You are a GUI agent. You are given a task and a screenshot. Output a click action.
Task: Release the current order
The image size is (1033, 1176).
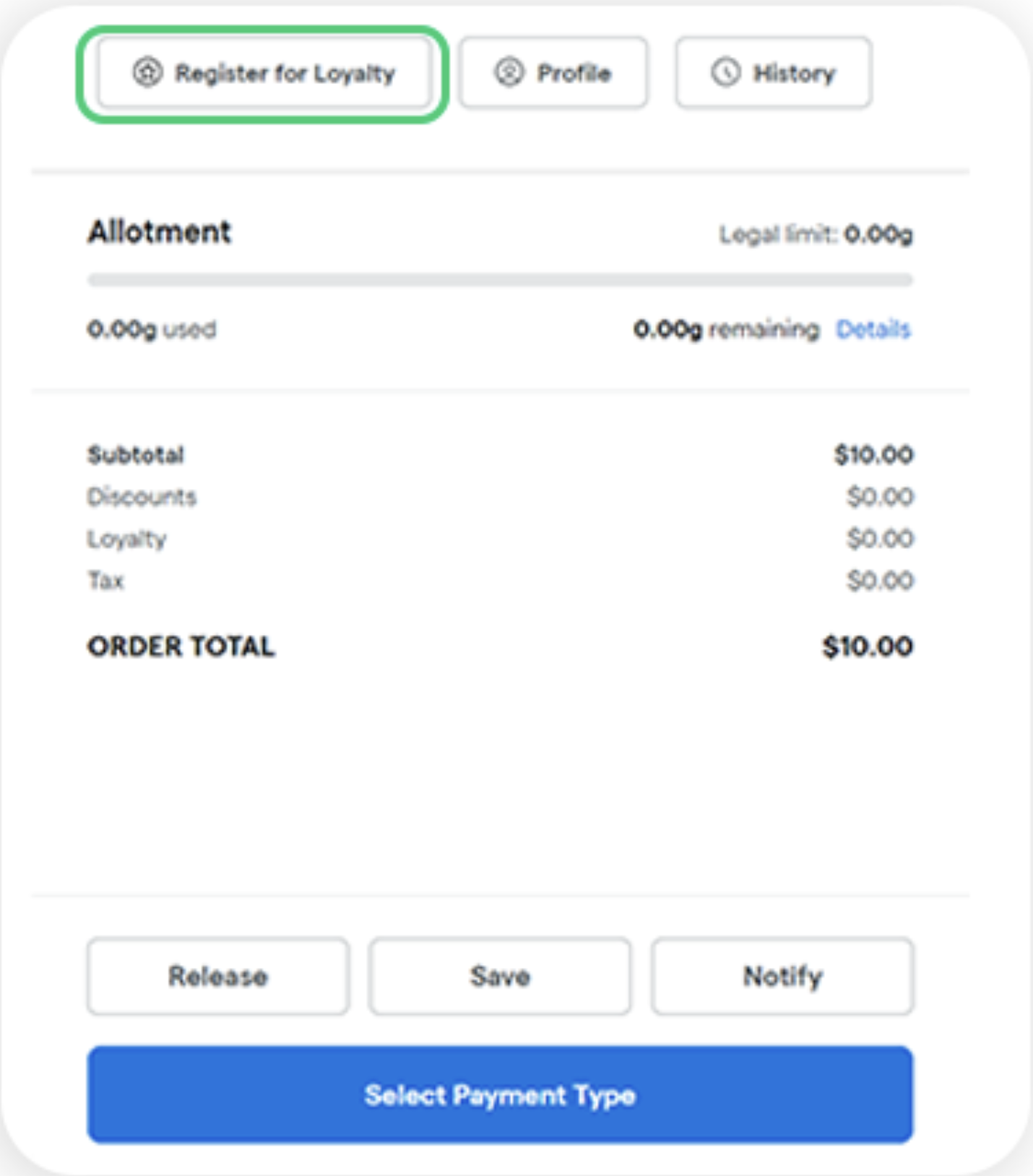218,977
